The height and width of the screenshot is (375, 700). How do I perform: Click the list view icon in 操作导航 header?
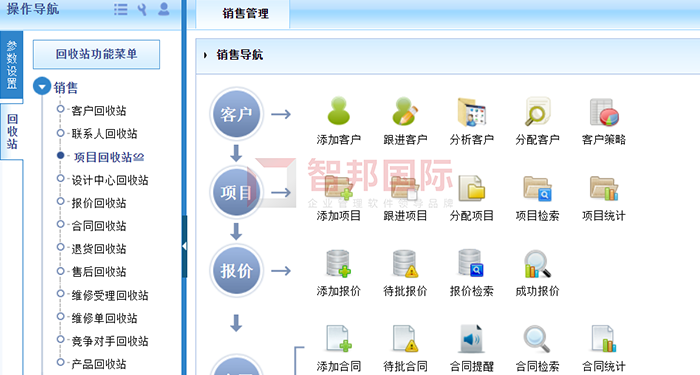pos(121,9)
